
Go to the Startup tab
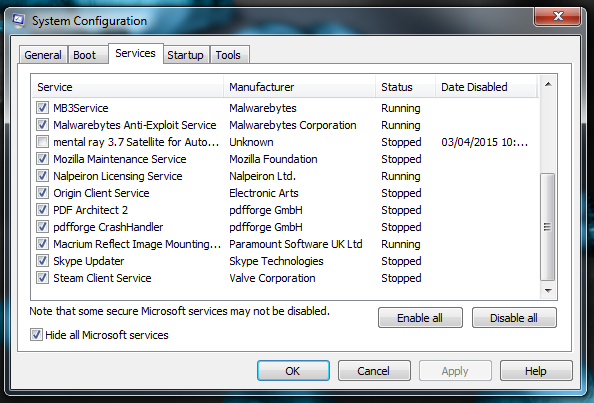tap(186, 55)
